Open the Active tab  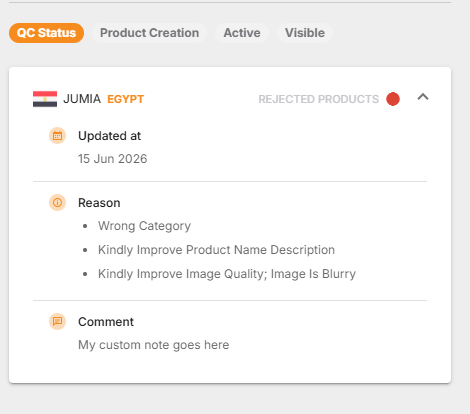[242, 33]
